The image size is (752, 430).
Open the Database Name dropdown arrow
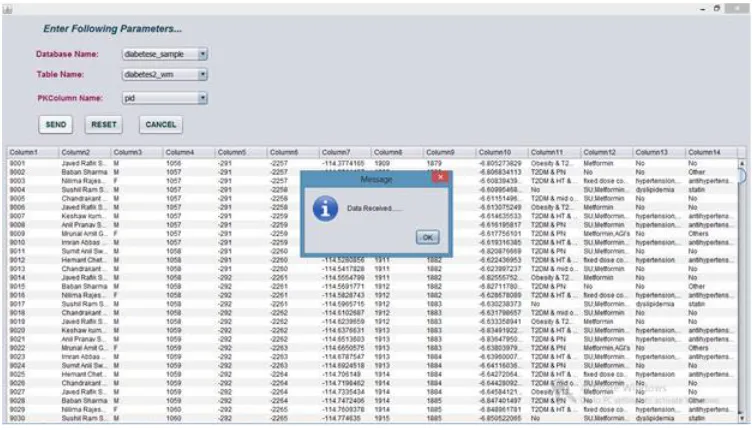pos(202,54)
